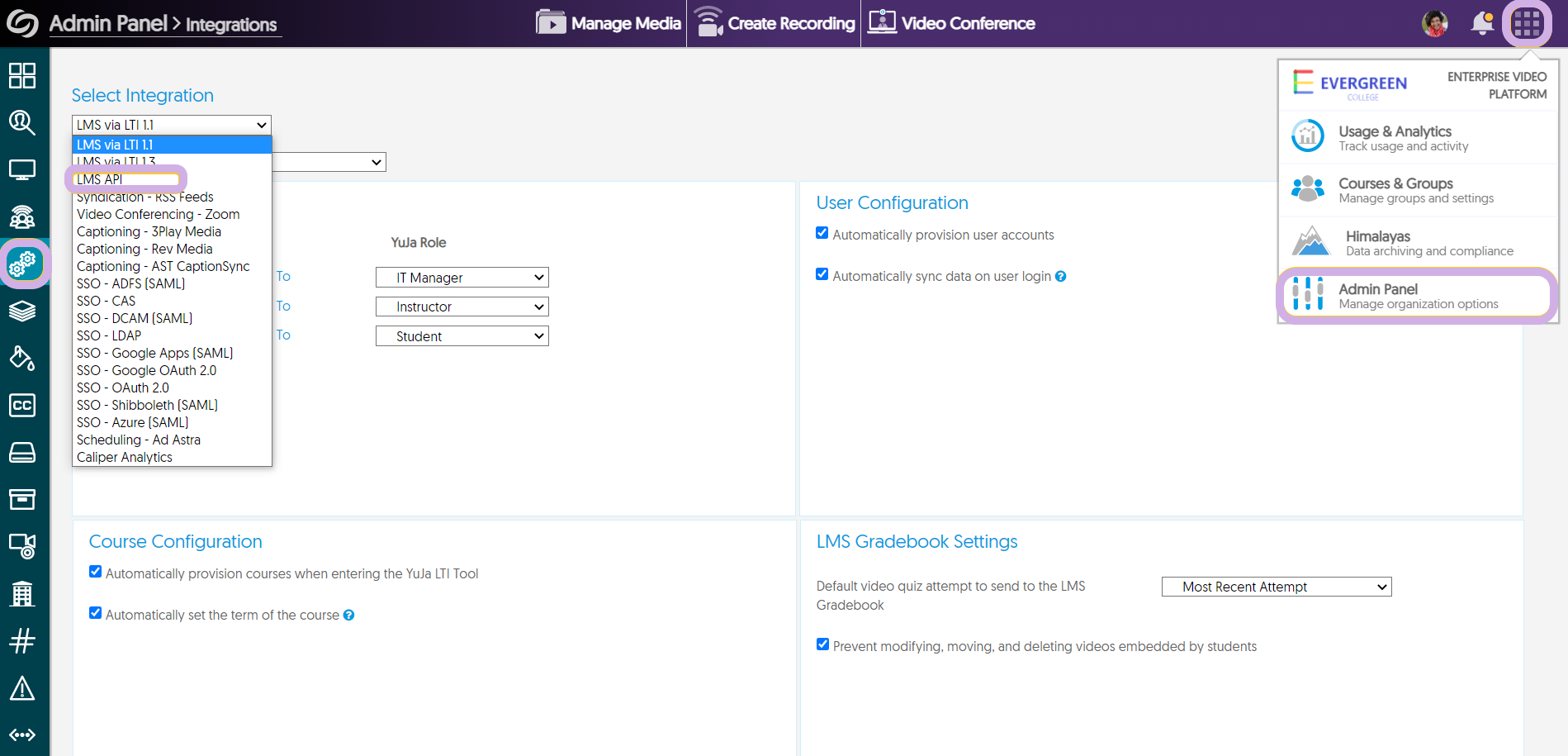Viewport: 1568px width, 756px height.
Task: Click the storage drive sidebar icon
Action: pyautogui.click(x=22, y=452)
